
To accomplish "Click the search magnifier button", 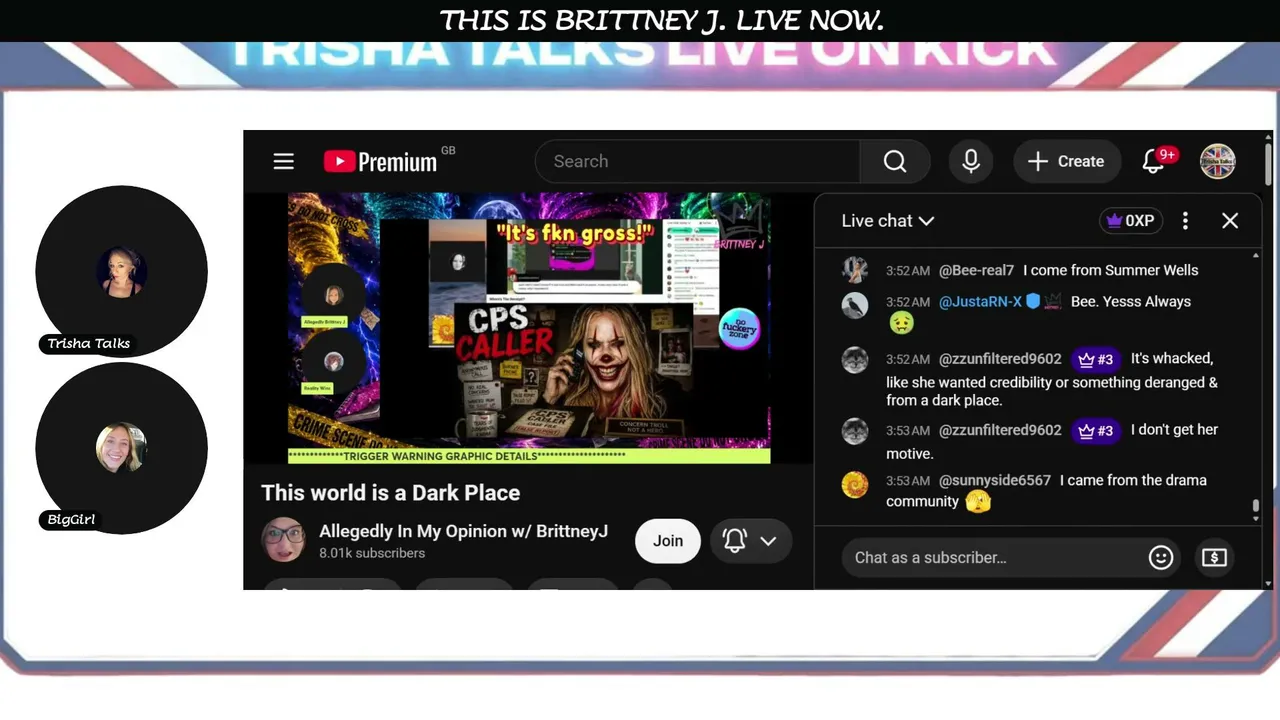I will (895, 161).
